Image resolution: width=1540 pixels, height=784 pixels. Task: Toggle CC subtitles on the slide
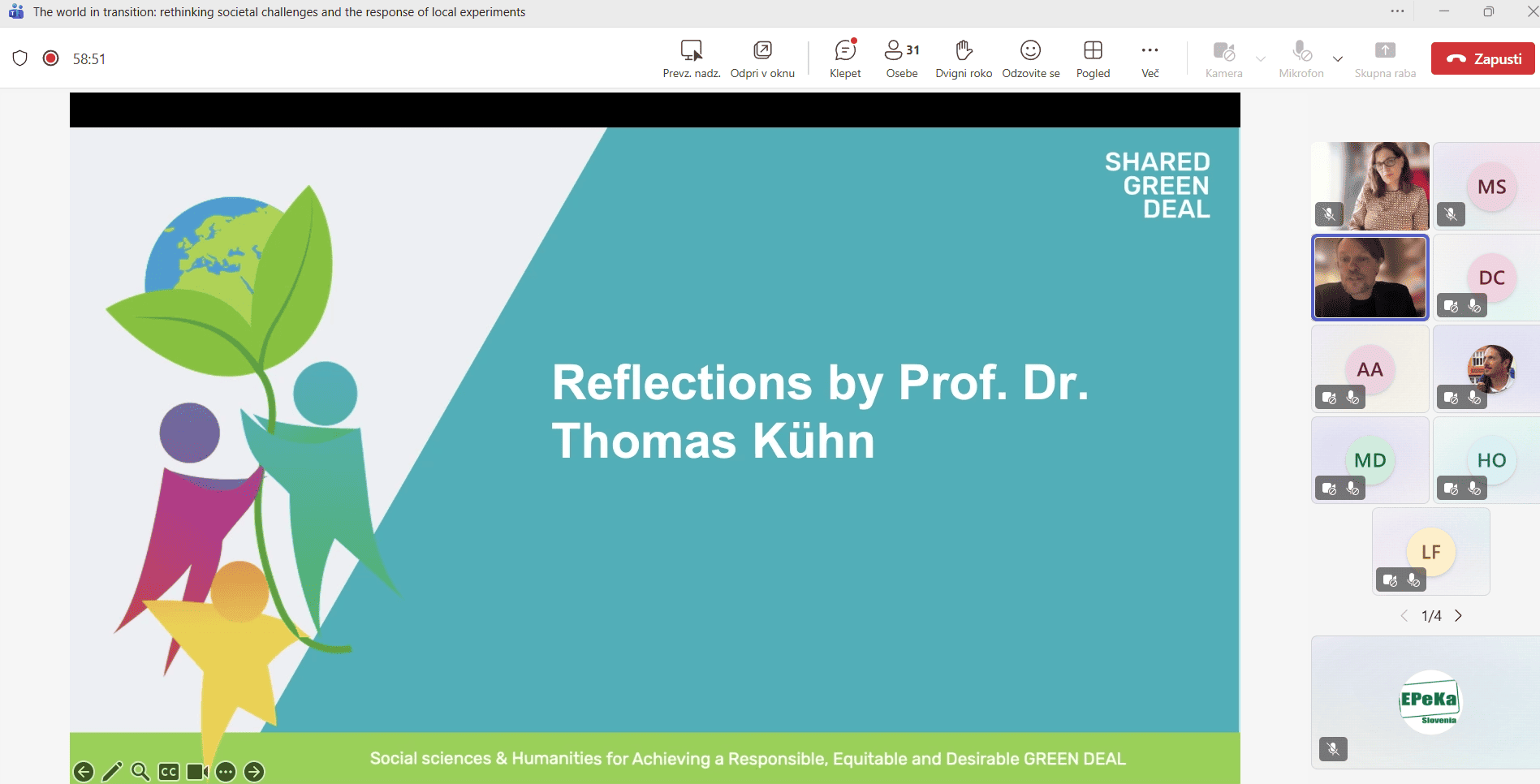click(x=169, y=772)
